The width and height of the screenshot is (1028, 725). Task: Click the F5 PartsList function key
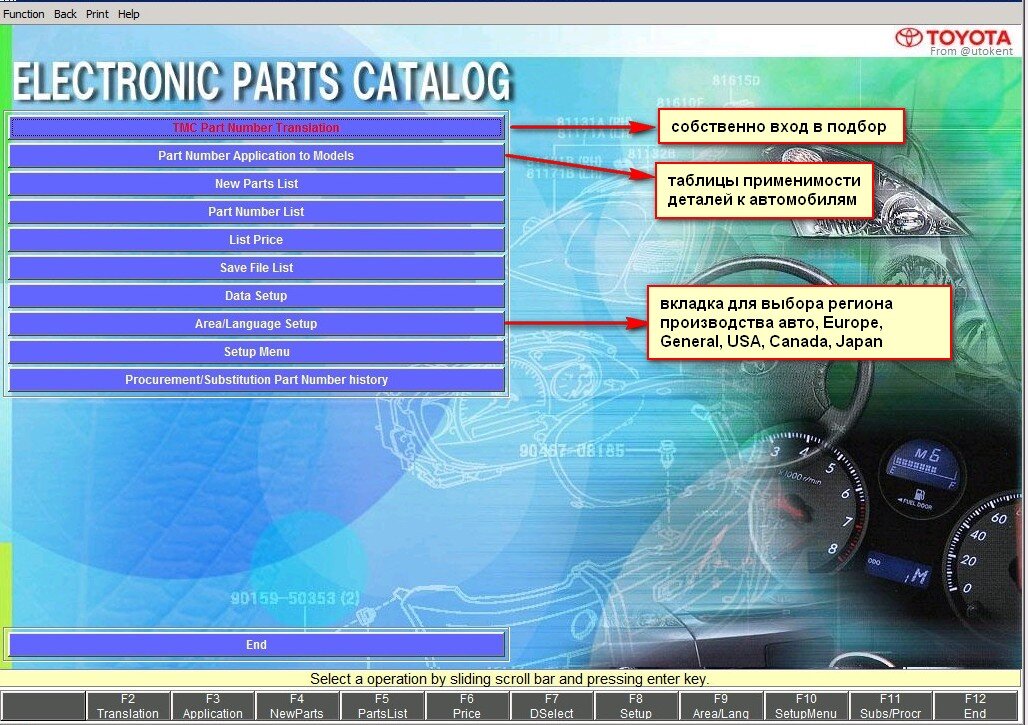pyautogui.click(x=382, y=707)
